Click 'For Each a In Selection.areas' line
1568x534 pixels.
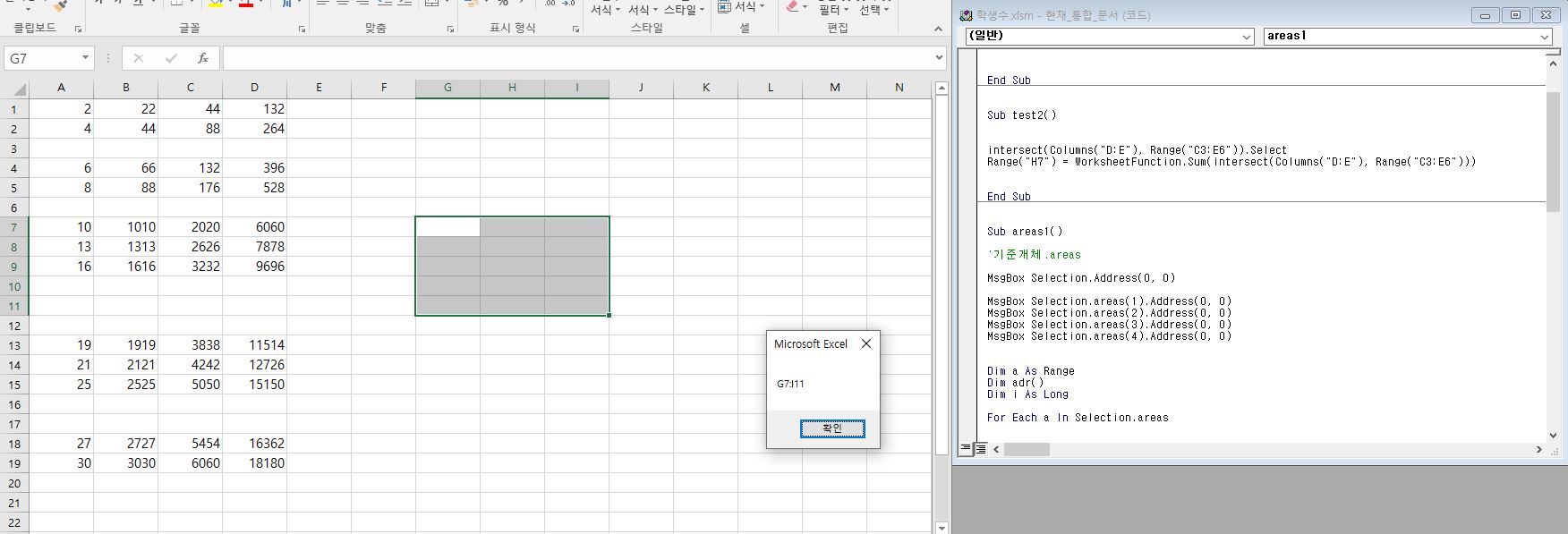pos(1078,418)
